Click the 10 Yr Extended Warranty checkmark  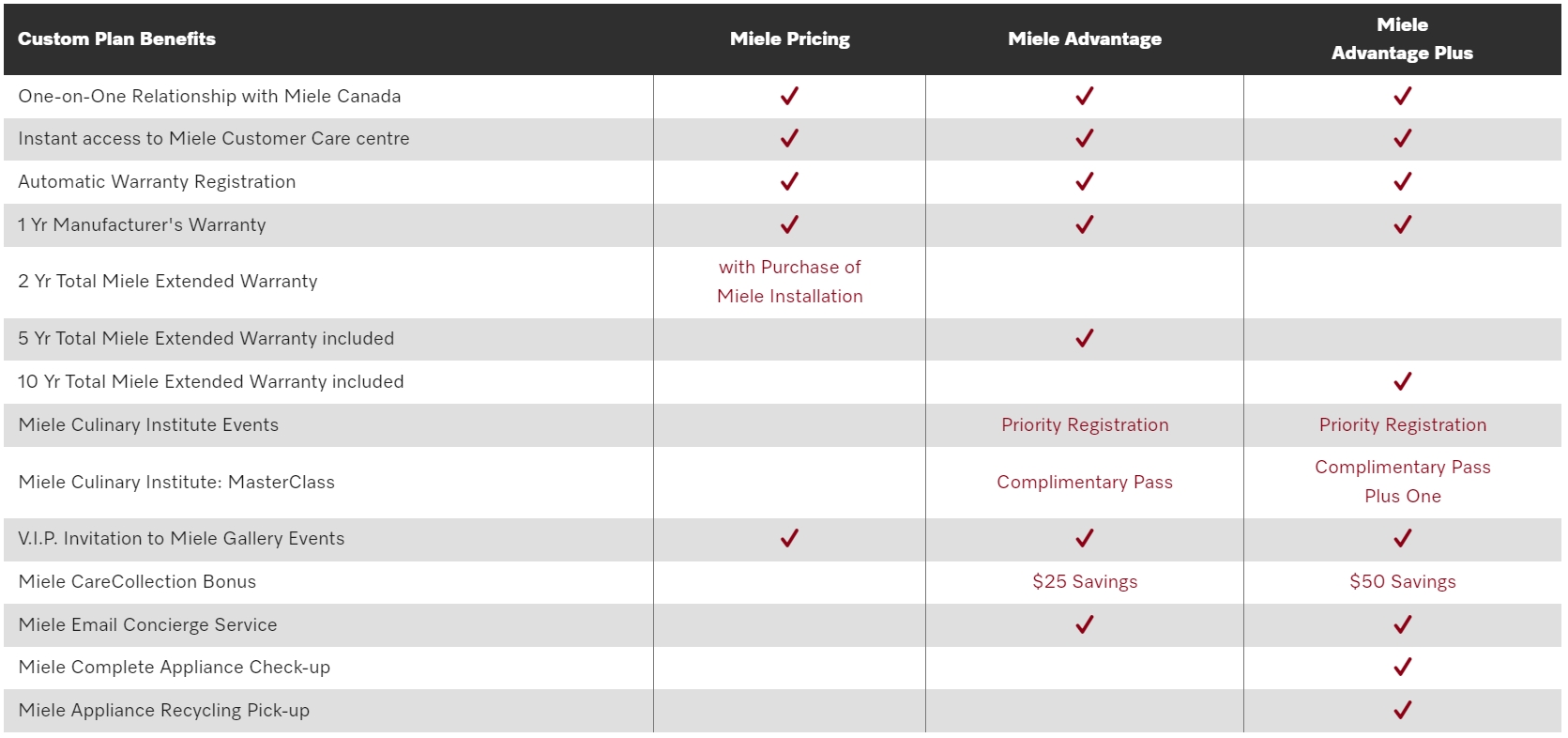pyautogui.click(x=1403, y=381)
